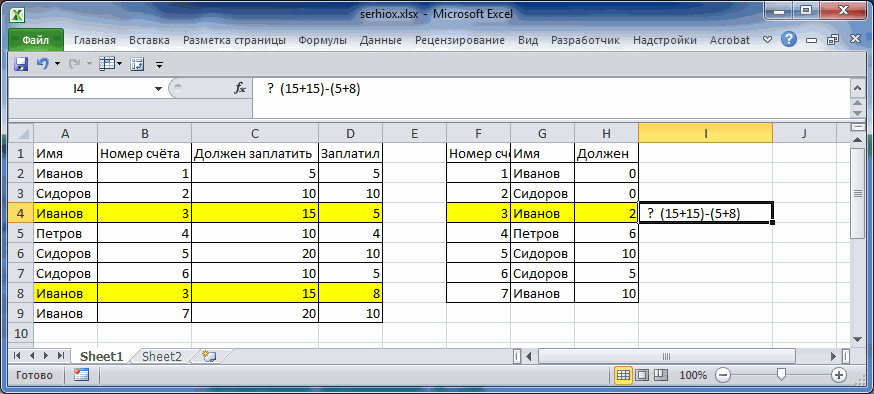Image resolution: width=874 pixels, height=394 pixels.
Task: Restore the workbook window inside Excel
Action: click(833, 40)
